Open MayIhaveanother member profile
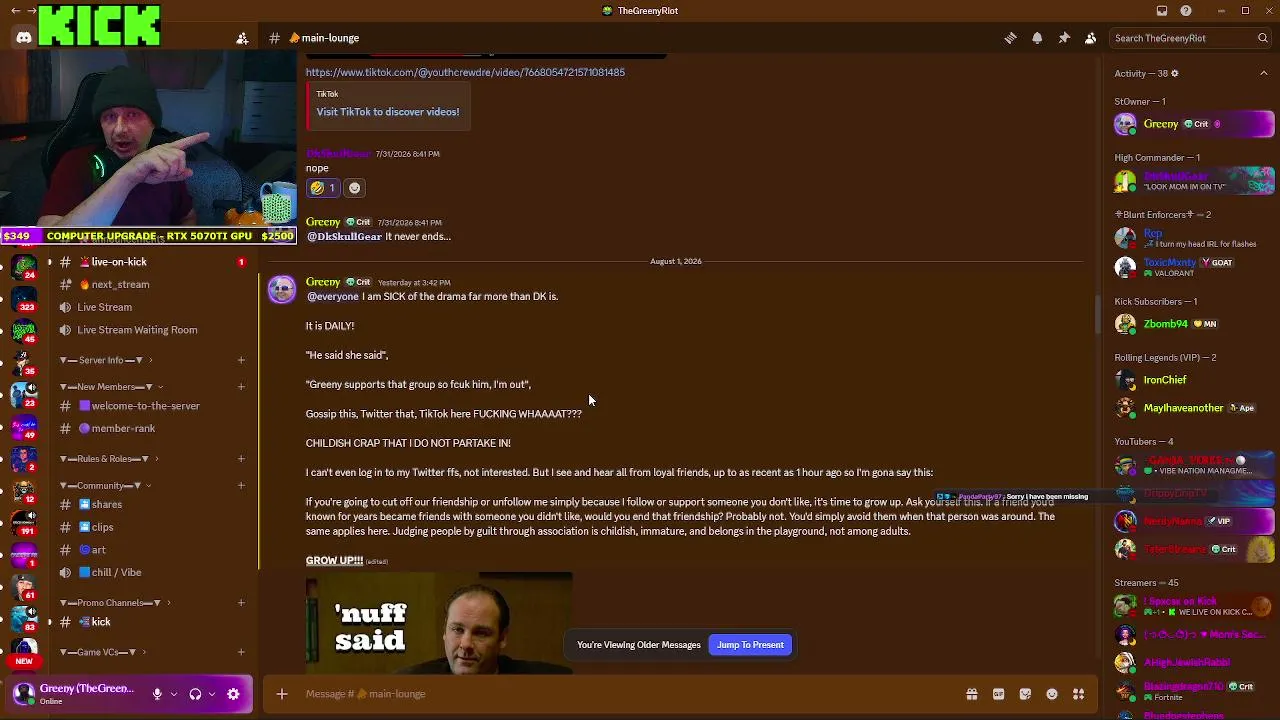 (x=1195, y=408)
